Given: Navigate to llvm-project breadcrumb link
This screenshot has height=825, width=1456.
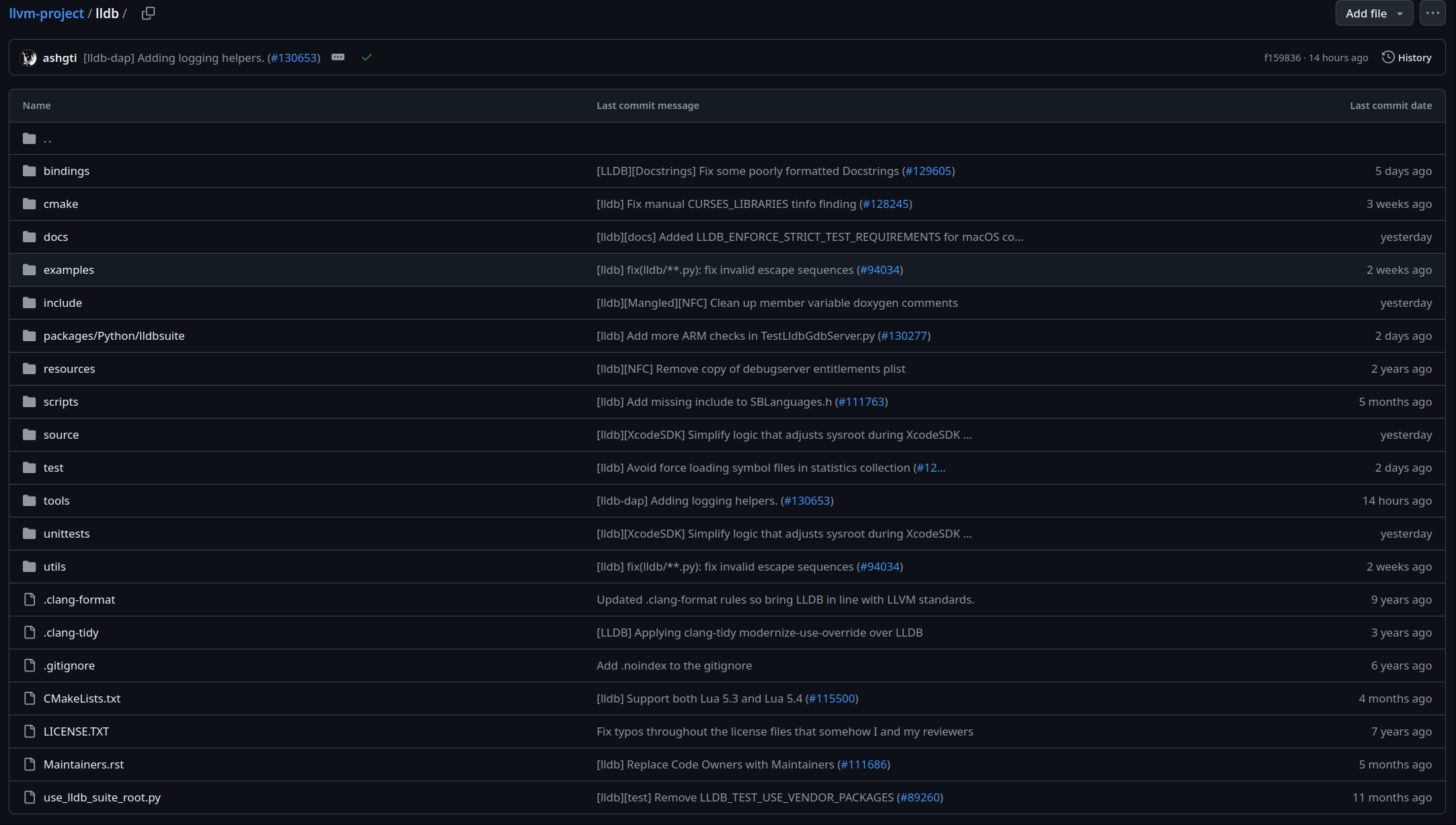Looking at the screenshot, I should click(46, 13).
